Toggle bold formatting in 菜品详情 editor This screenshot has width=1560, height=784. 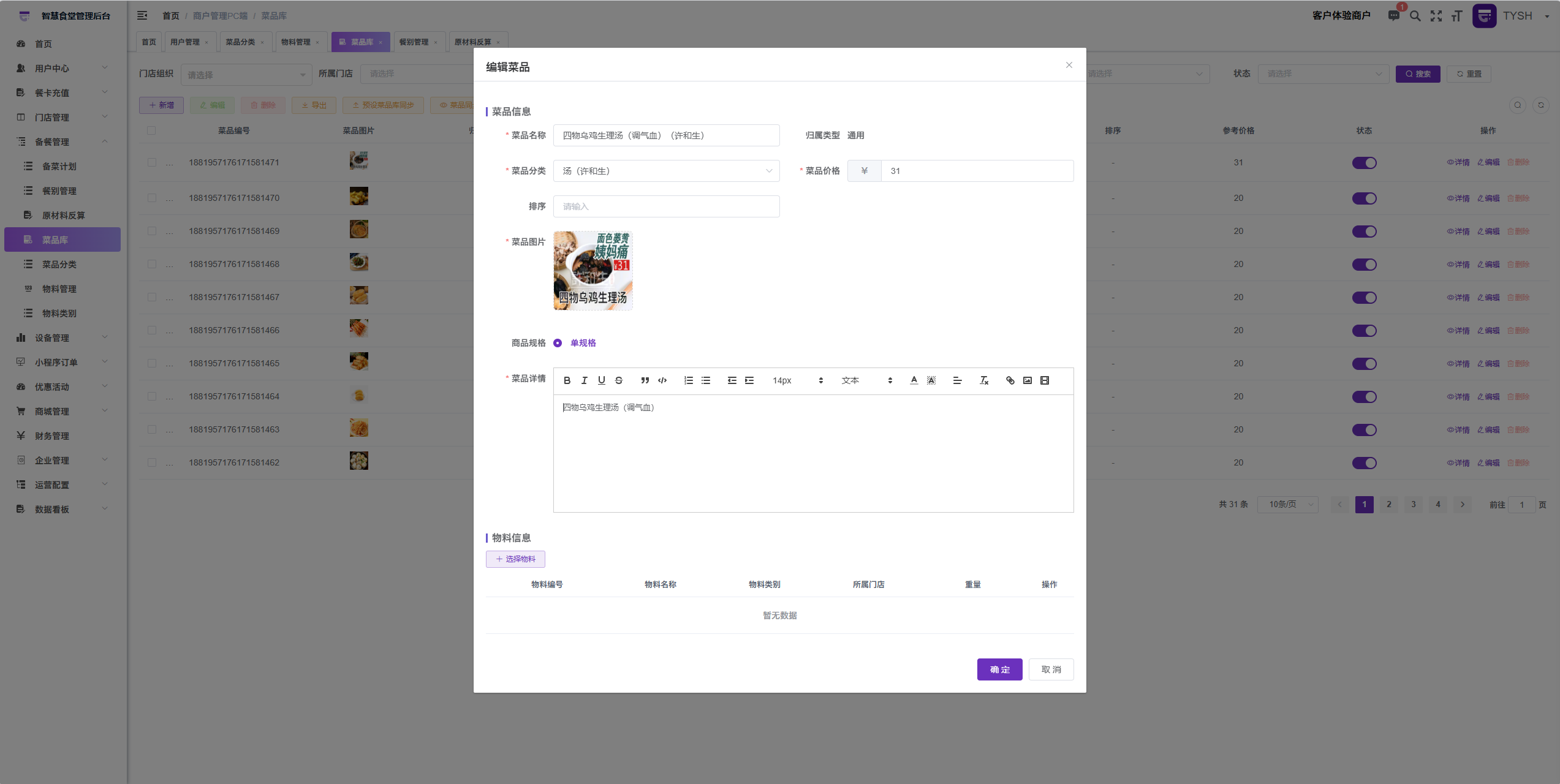pos(567,380)
